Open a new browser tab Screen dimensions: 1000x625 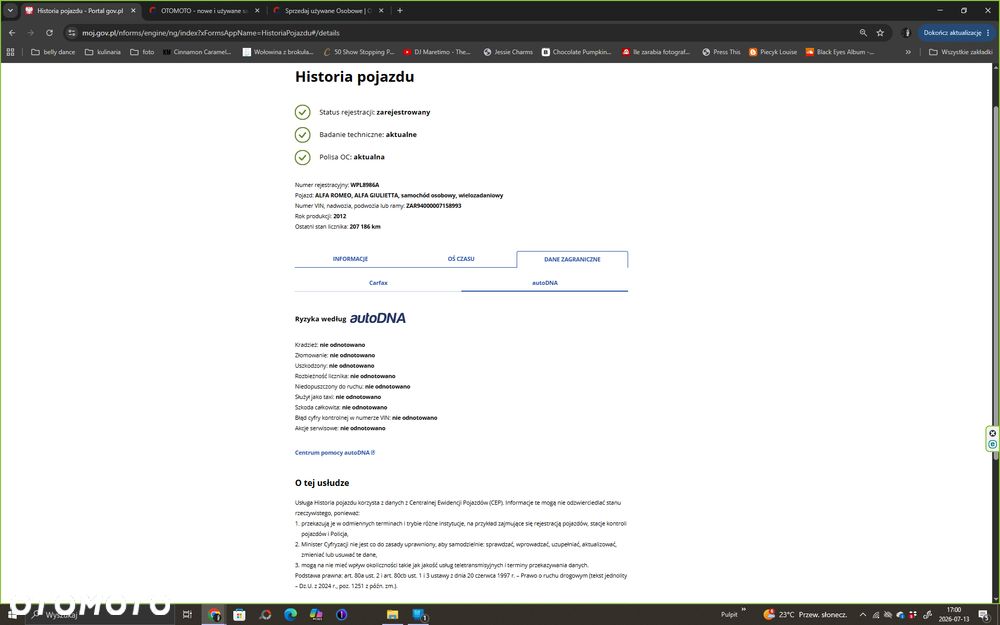tap(400, 10)
